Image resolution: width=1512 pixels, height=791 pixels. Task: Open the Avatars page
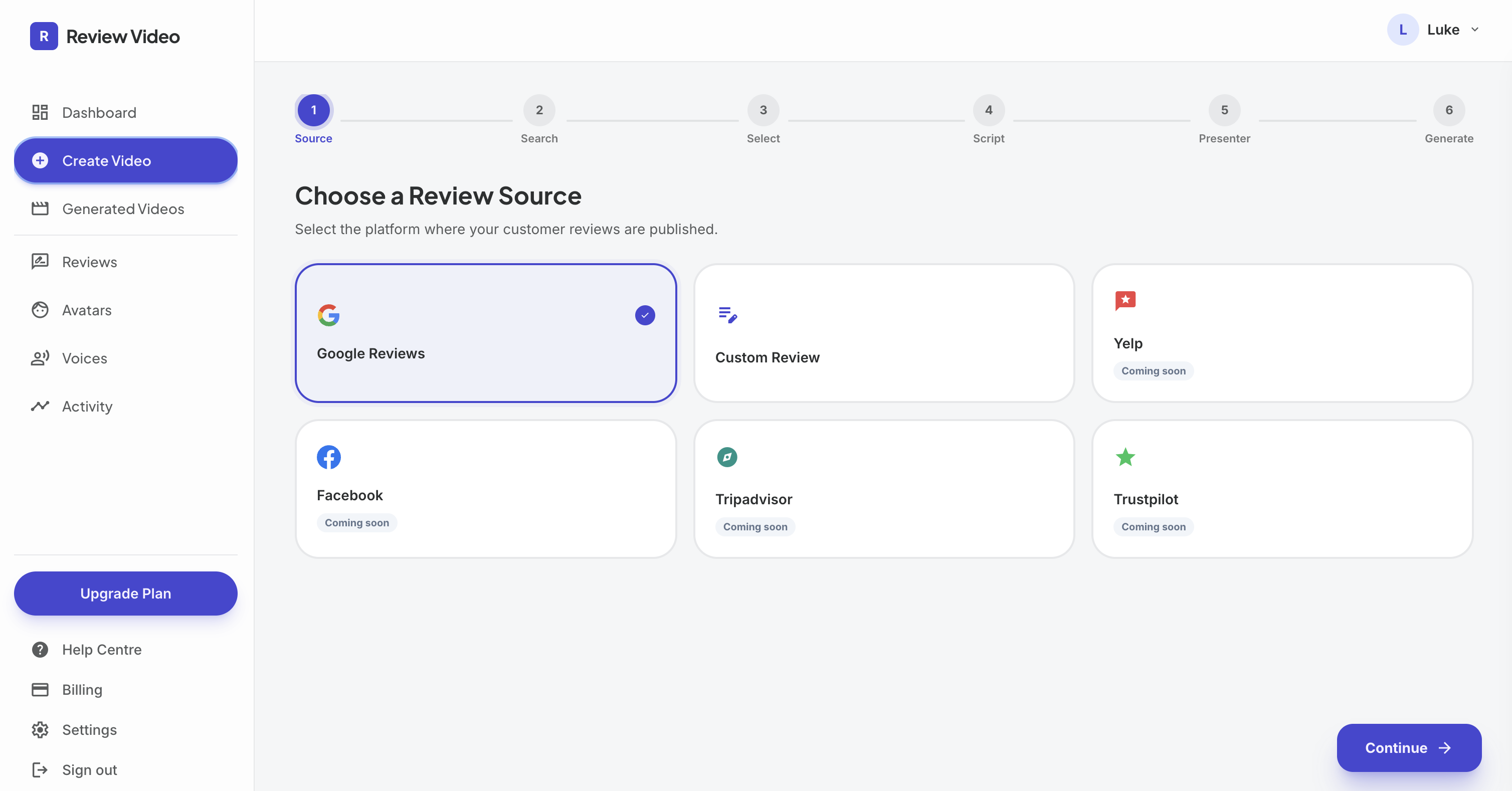tap(126, 310)
